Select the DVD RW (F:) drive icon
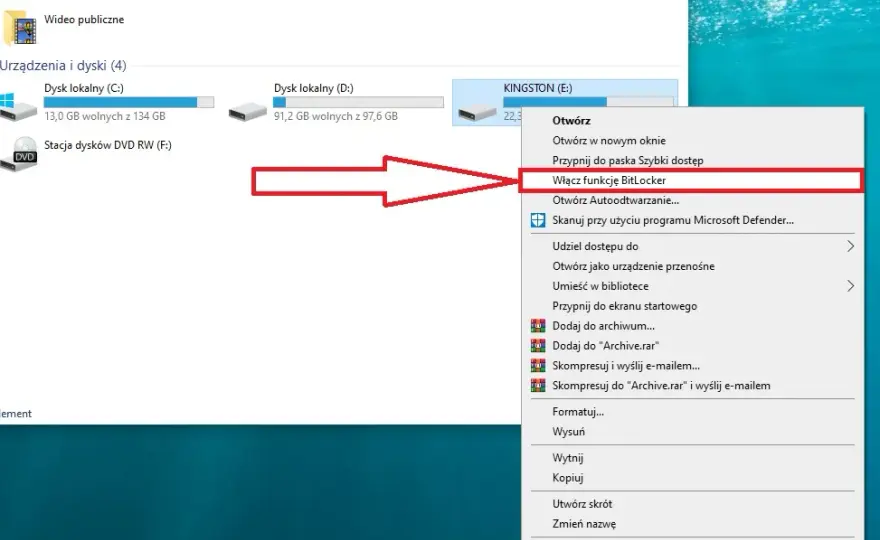Screen dimensions: 880x540 [x=19, y=154]
